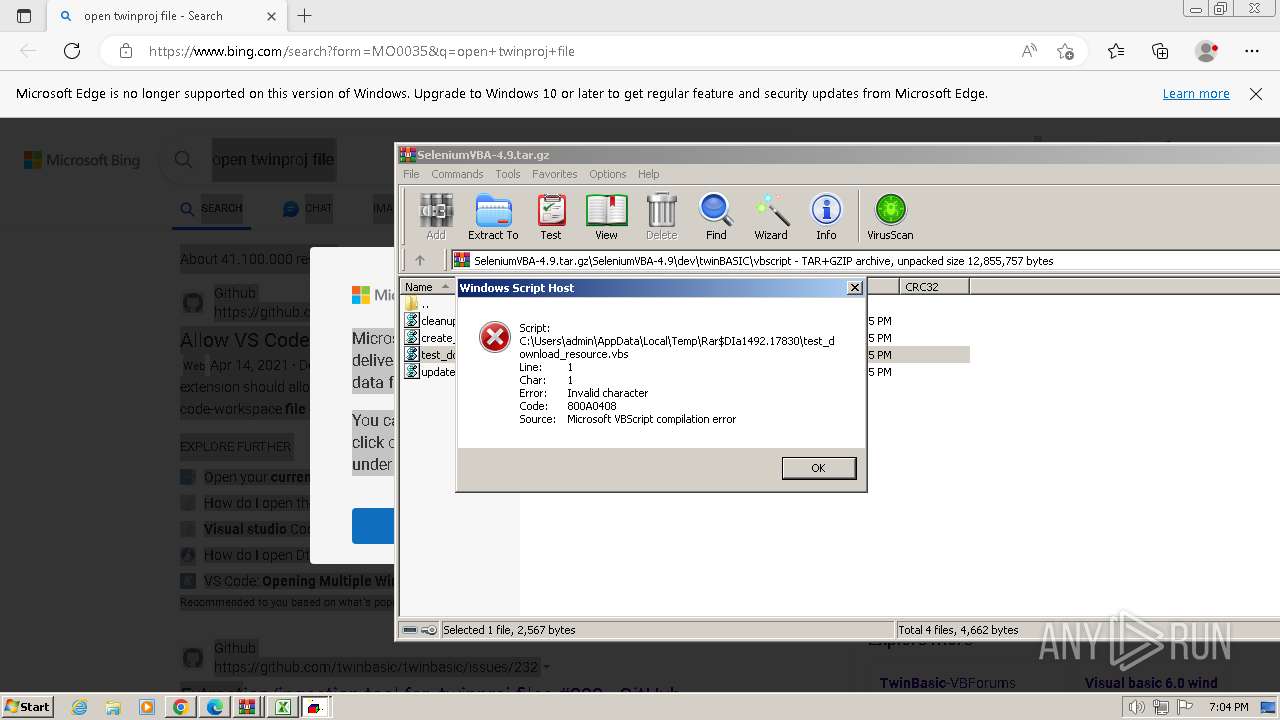Viewport: 1280px width, 720px height.
Task: Refresh the Bing page in Edge
Action: click(x=72, y=51)
